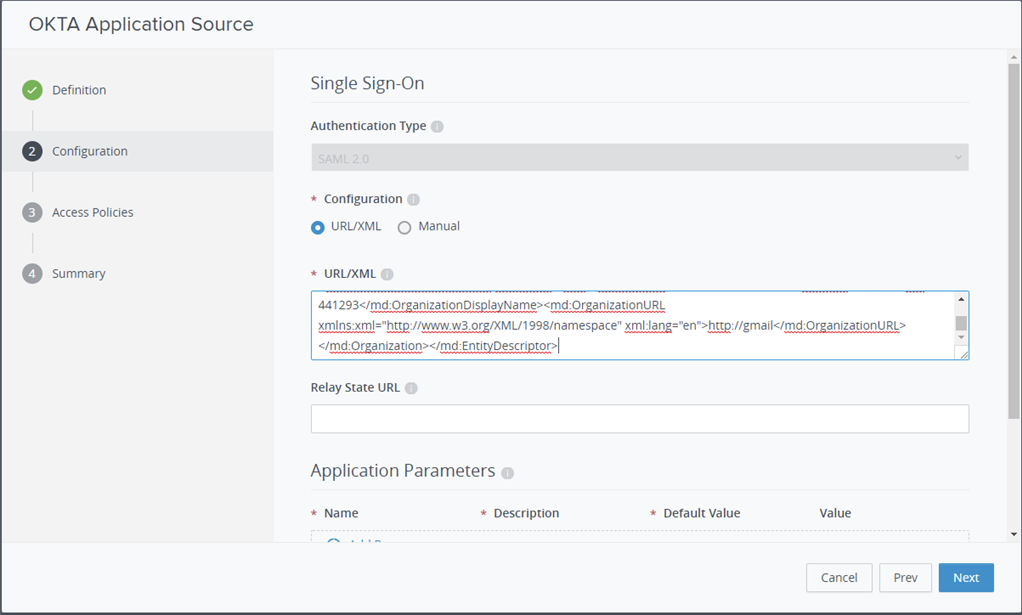Click the Next button

point(965,577)
